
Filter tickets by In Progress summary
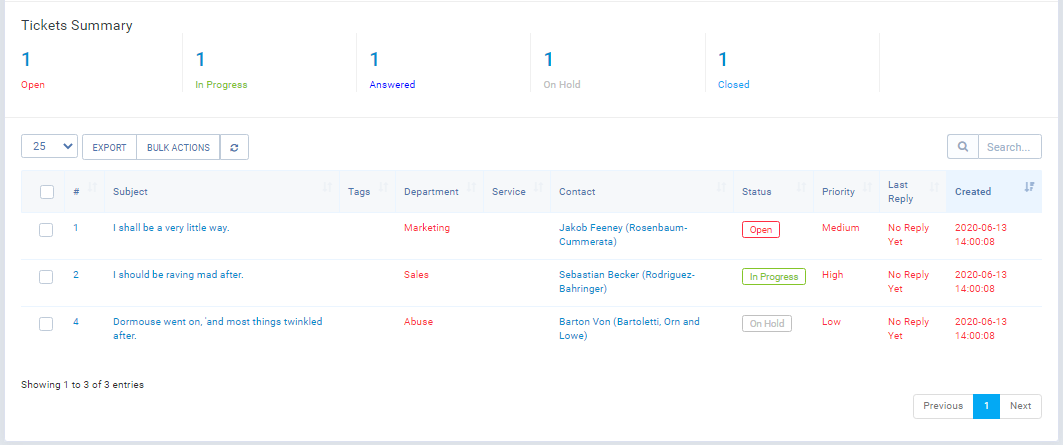point(221,85)
